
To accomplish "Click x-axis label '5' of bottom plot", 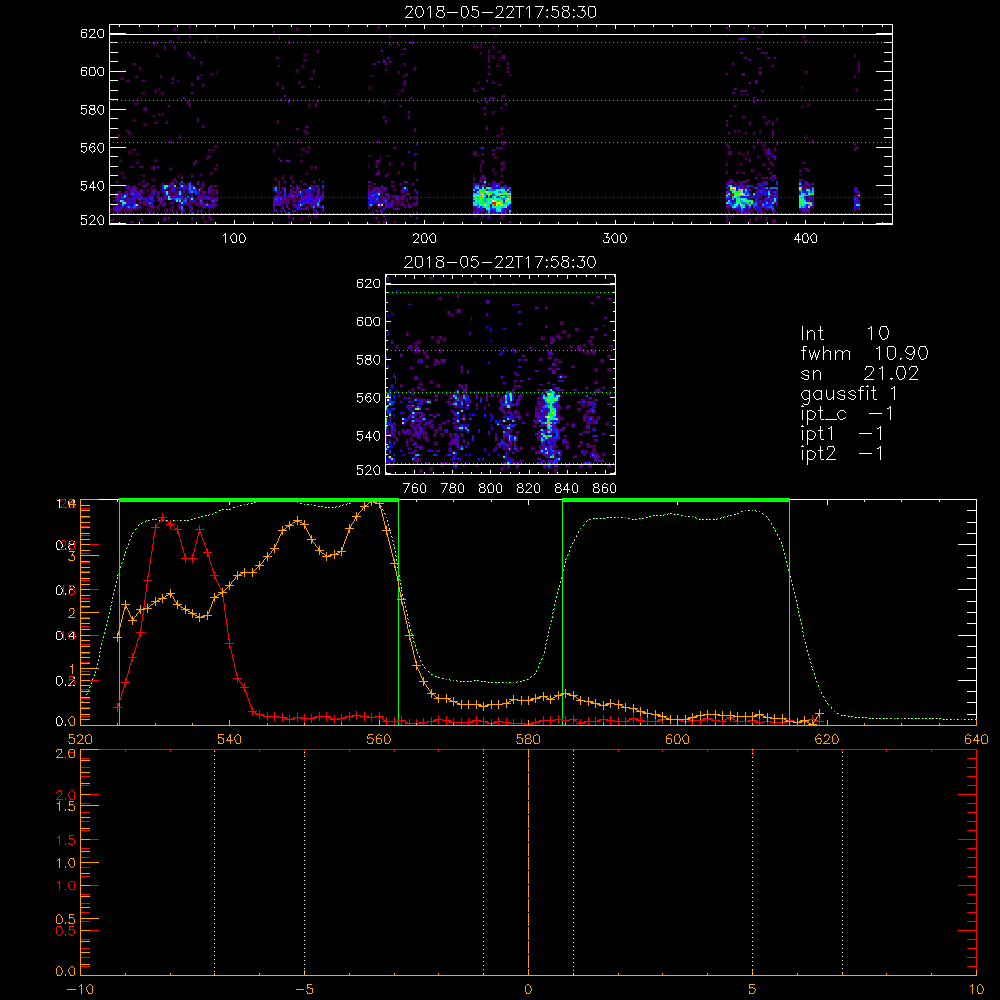I will coord(753,990).
